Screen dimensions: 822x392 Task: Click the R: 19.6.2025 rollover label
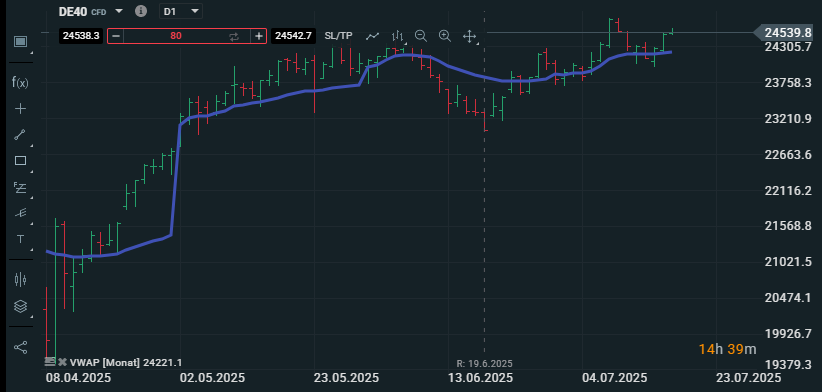coord(484,363)
